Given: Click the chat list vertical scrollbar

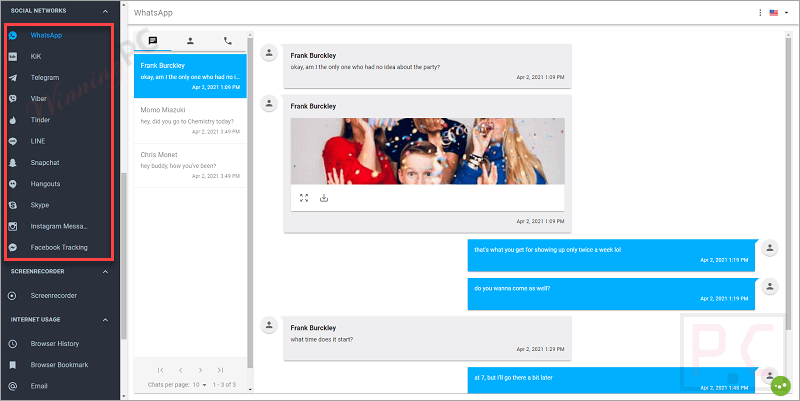Looking at the screenshot, I should pyautogui.click(x=250, y=200).
